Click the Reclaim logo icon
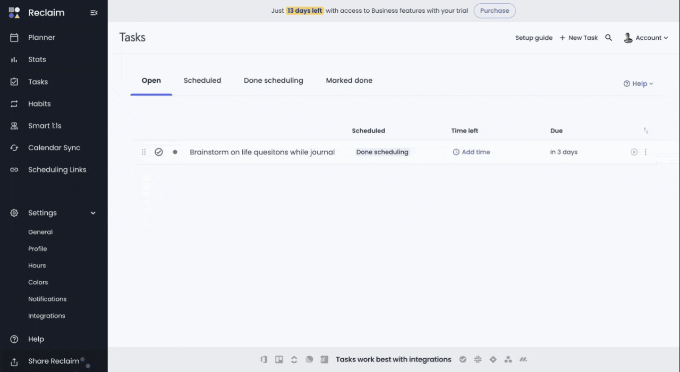Screen dimensions: 680x372 [14, 13]
